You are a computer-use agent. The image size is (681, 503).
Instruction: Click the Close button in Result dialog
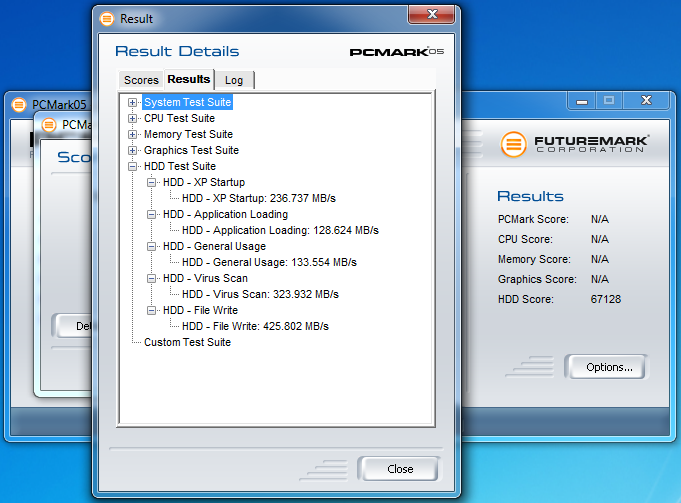coord(400,469)
